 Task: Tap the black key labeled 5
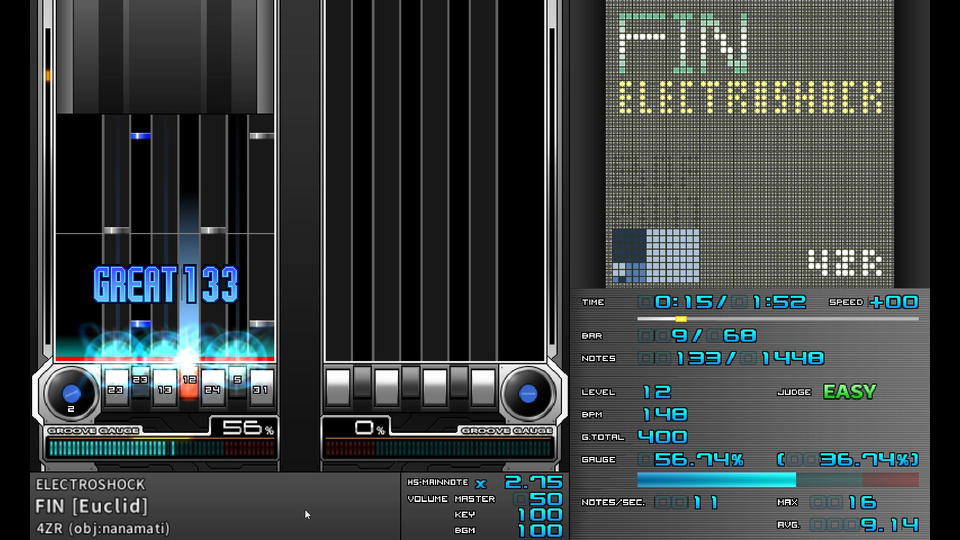238,383
